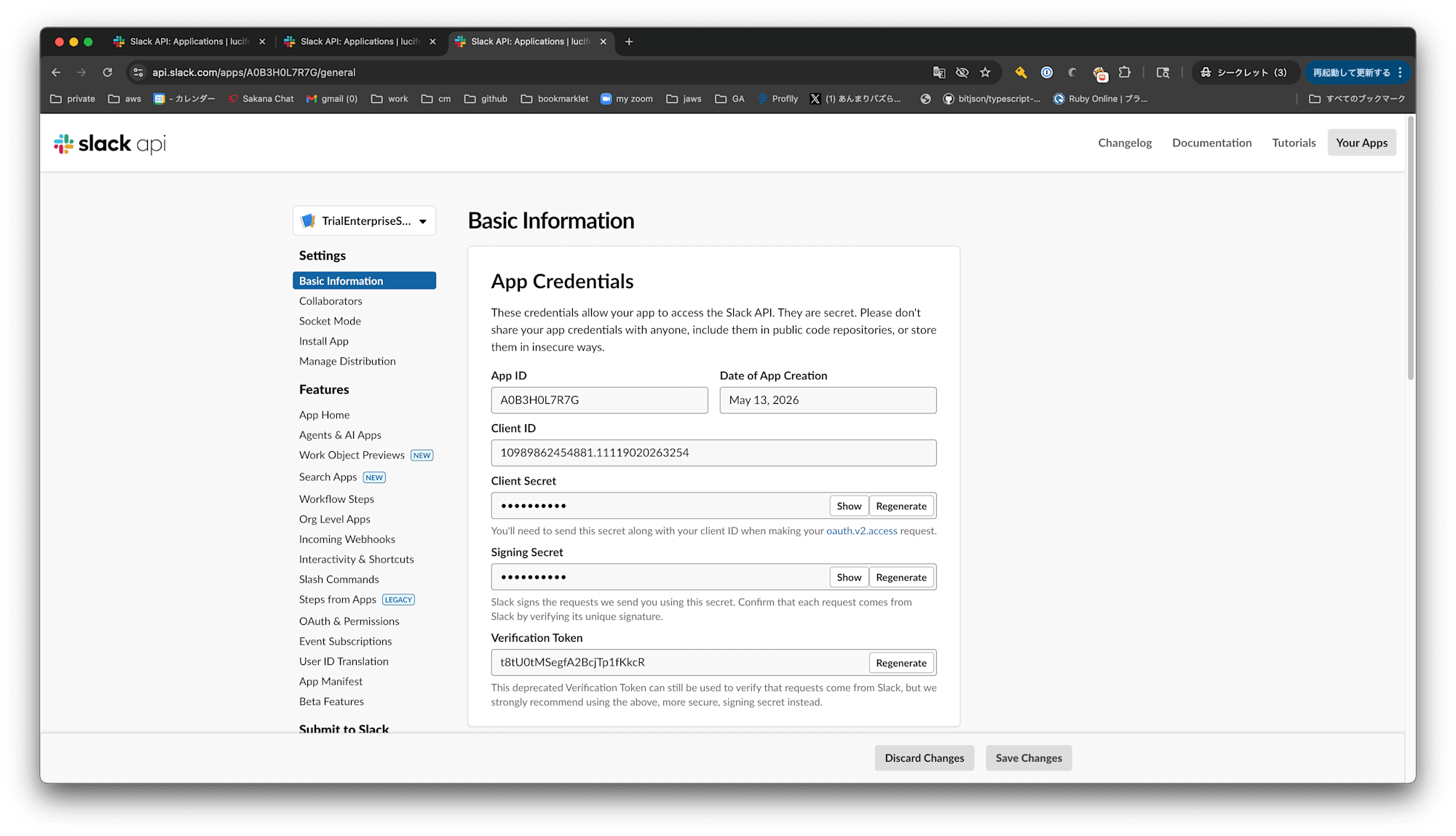Viewport: 1456px width, 836px height.
Task: Open the gmail (0) bookmark
Action: (332, 99)
